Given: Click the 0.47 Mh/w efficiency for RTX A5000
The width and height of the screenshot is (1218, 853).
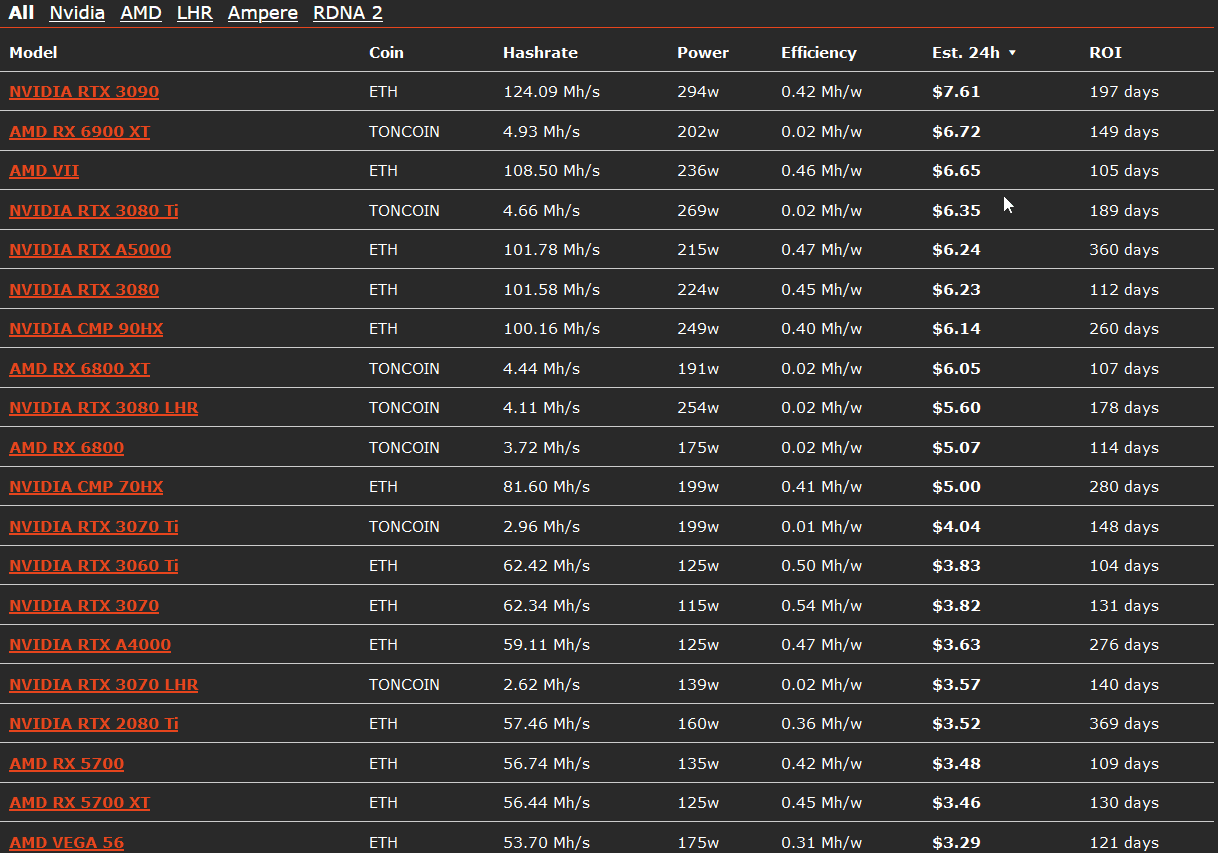Looking at the screenshot, I should pos(821,249).
